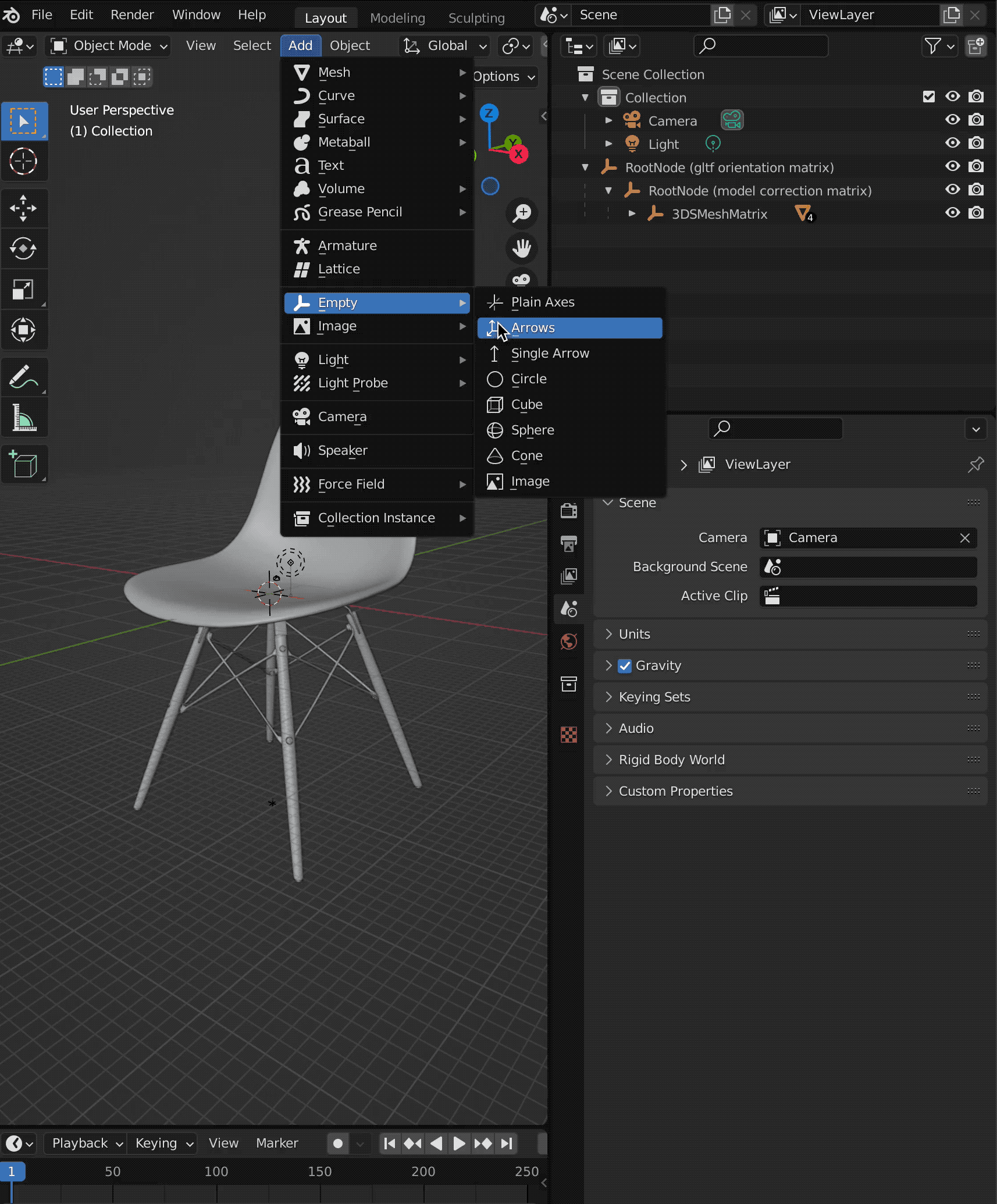
Task: Select the Rotate tool
Action: pos(24,248)
